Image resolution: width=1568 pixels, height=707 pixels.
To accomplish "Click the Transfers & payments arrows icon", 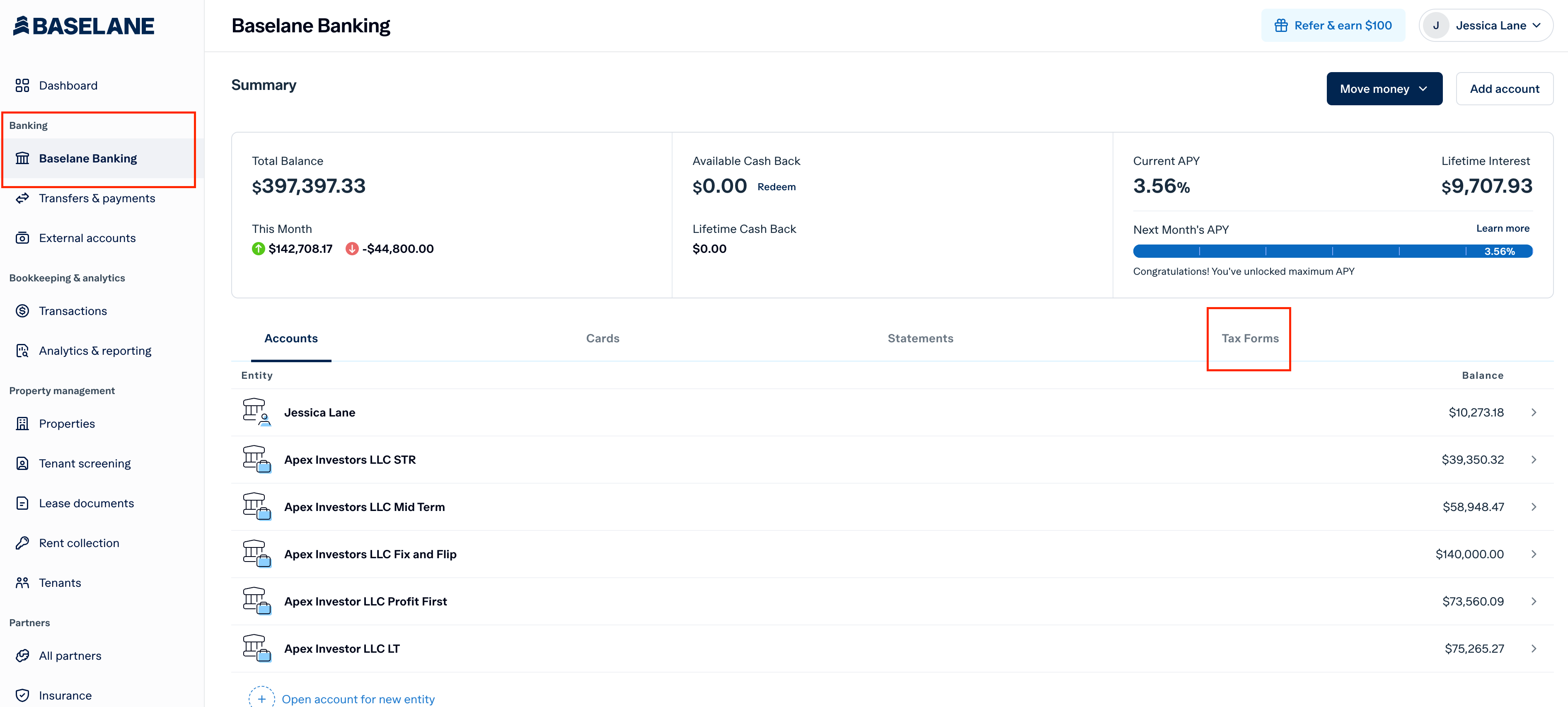I will point(22,198).
